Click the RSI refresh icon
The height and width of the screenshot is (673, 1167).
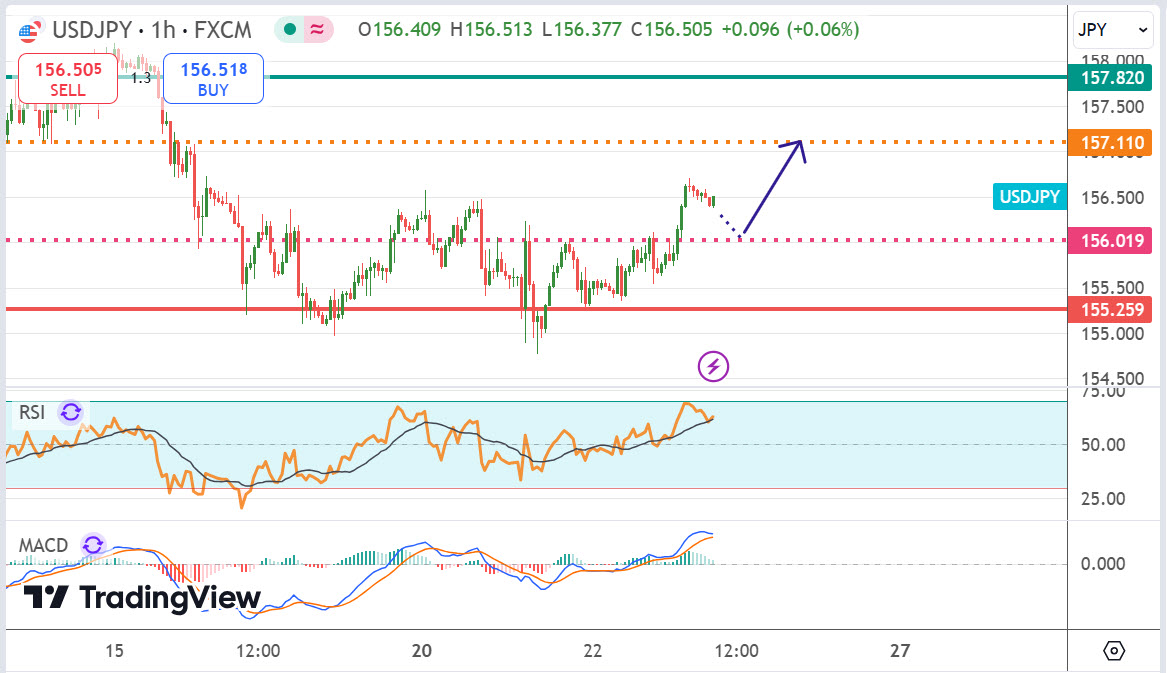[70, 412]
